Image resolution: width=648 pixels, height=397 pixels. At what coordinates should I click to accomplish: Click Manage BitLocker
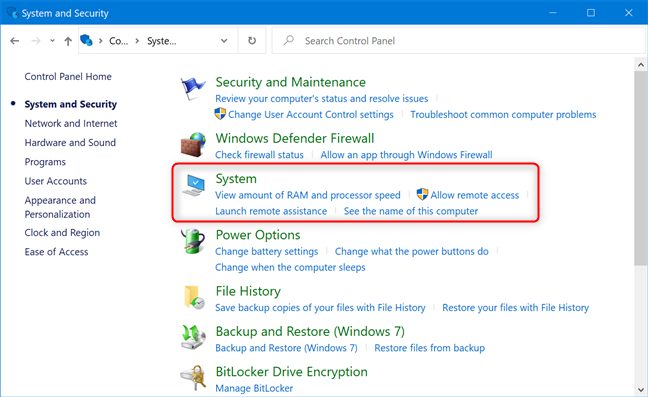click(x=254, y=388)
